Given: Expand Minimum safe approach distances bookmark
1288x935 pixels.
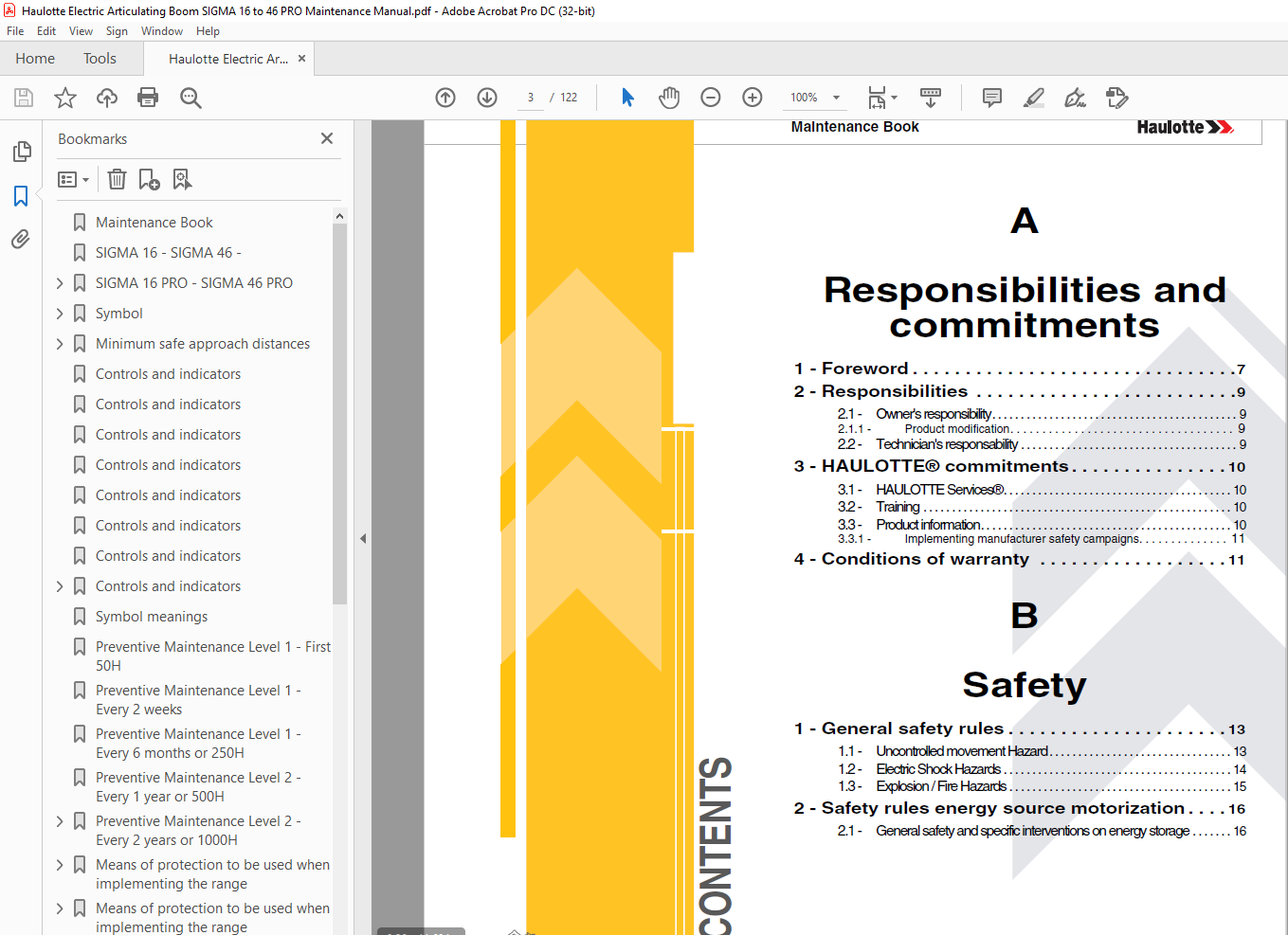Looking at the screenshot, I should (x=60, y=344).
